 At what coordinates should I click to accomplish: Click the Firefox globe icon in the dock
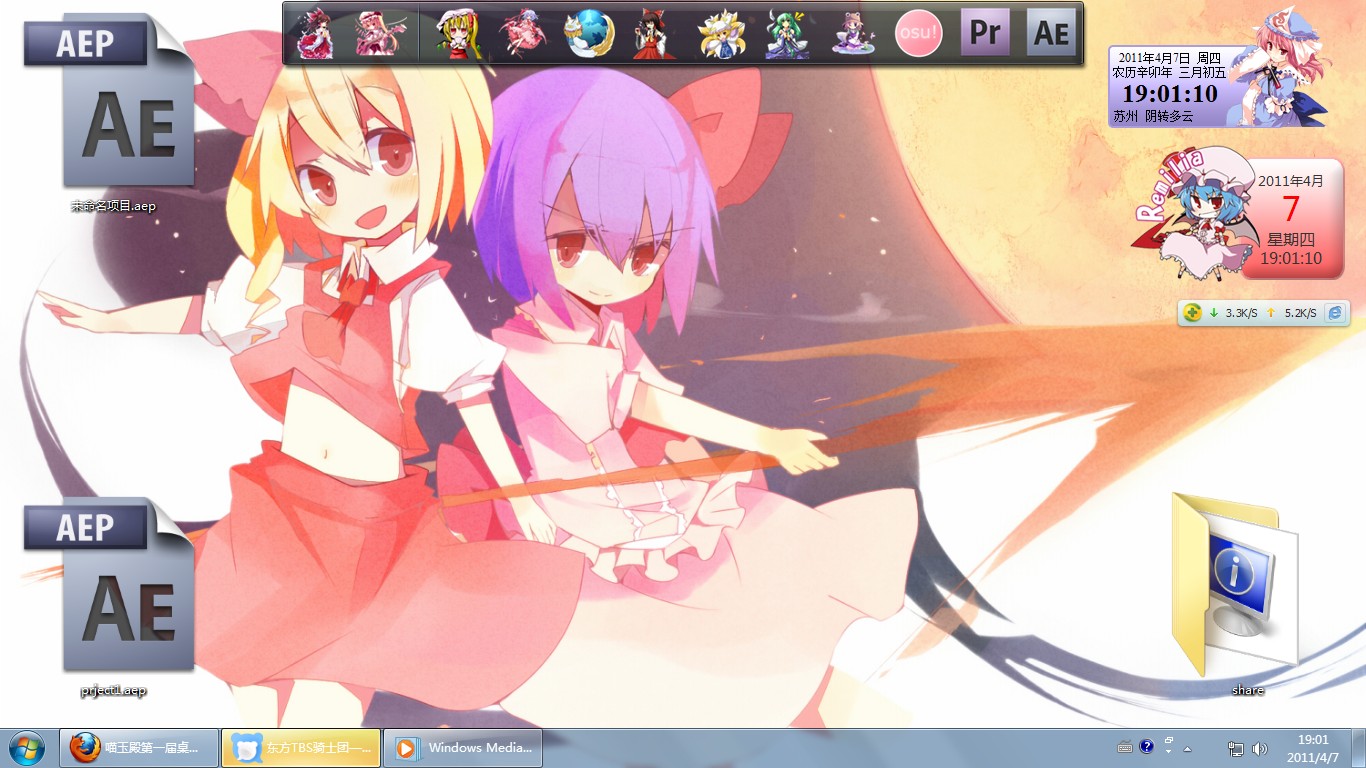[x=587, y=34]
